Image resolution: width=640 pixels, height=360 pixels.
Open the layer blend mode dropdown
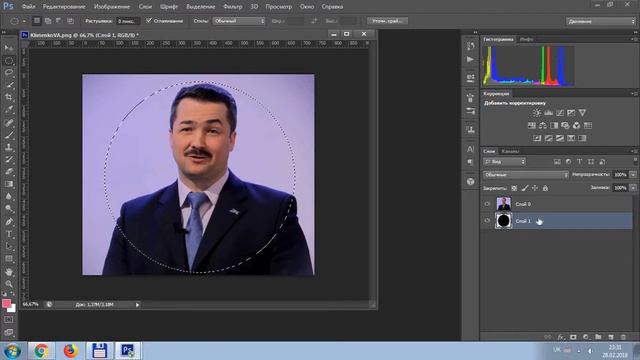point(526,175)
